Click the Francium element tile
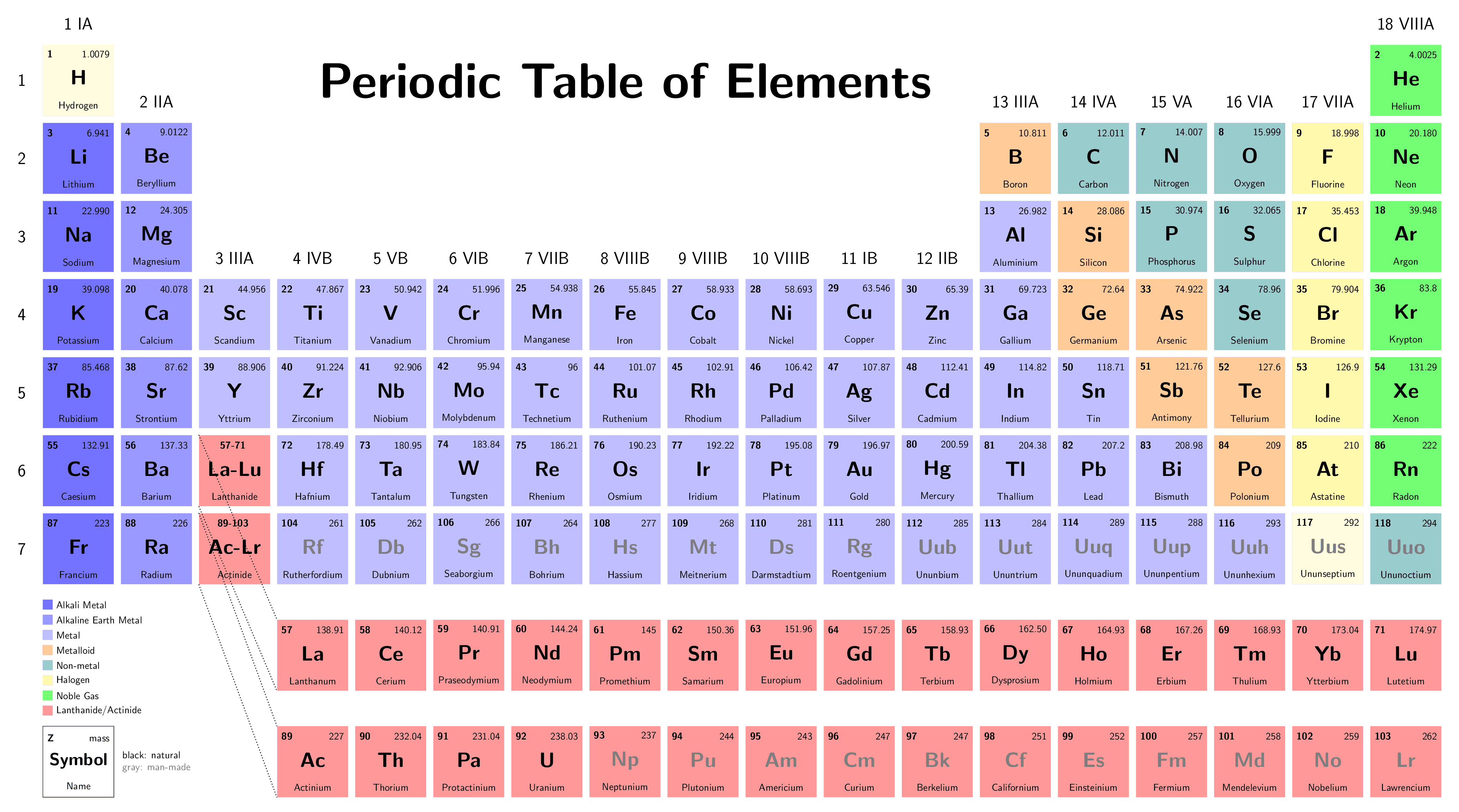This screenshot has width=1459, height=812. (78, 549)
